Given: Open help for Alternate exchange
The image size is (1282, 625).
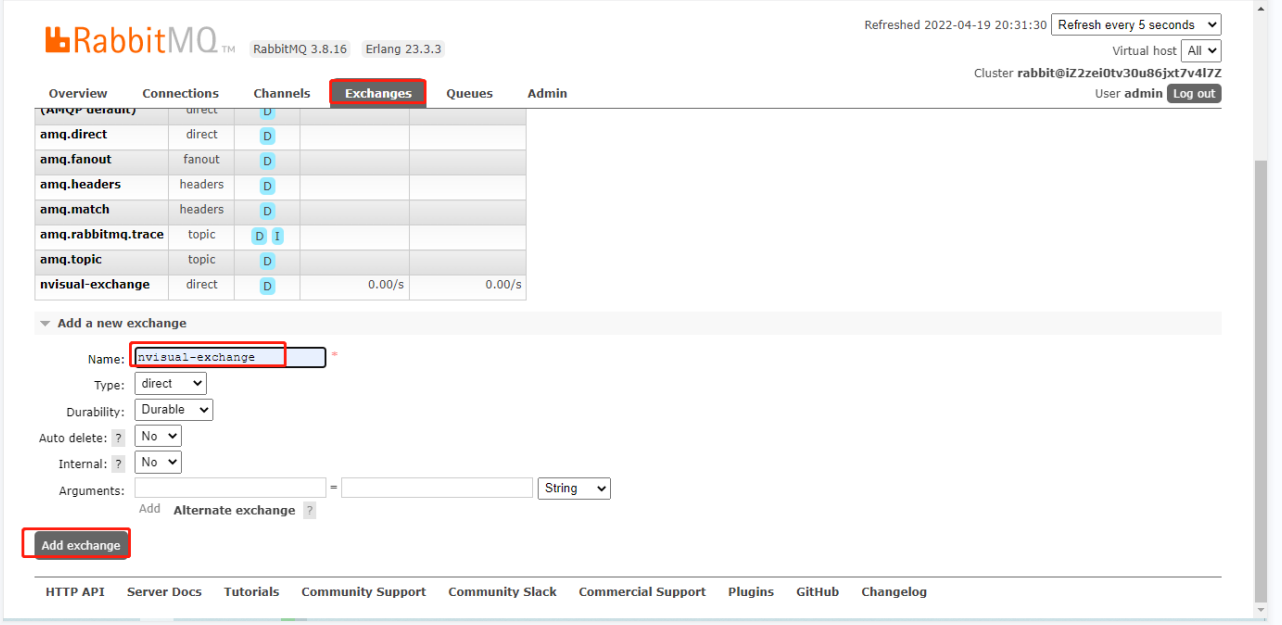Looking at the screenshot, I should coord(310,511).
